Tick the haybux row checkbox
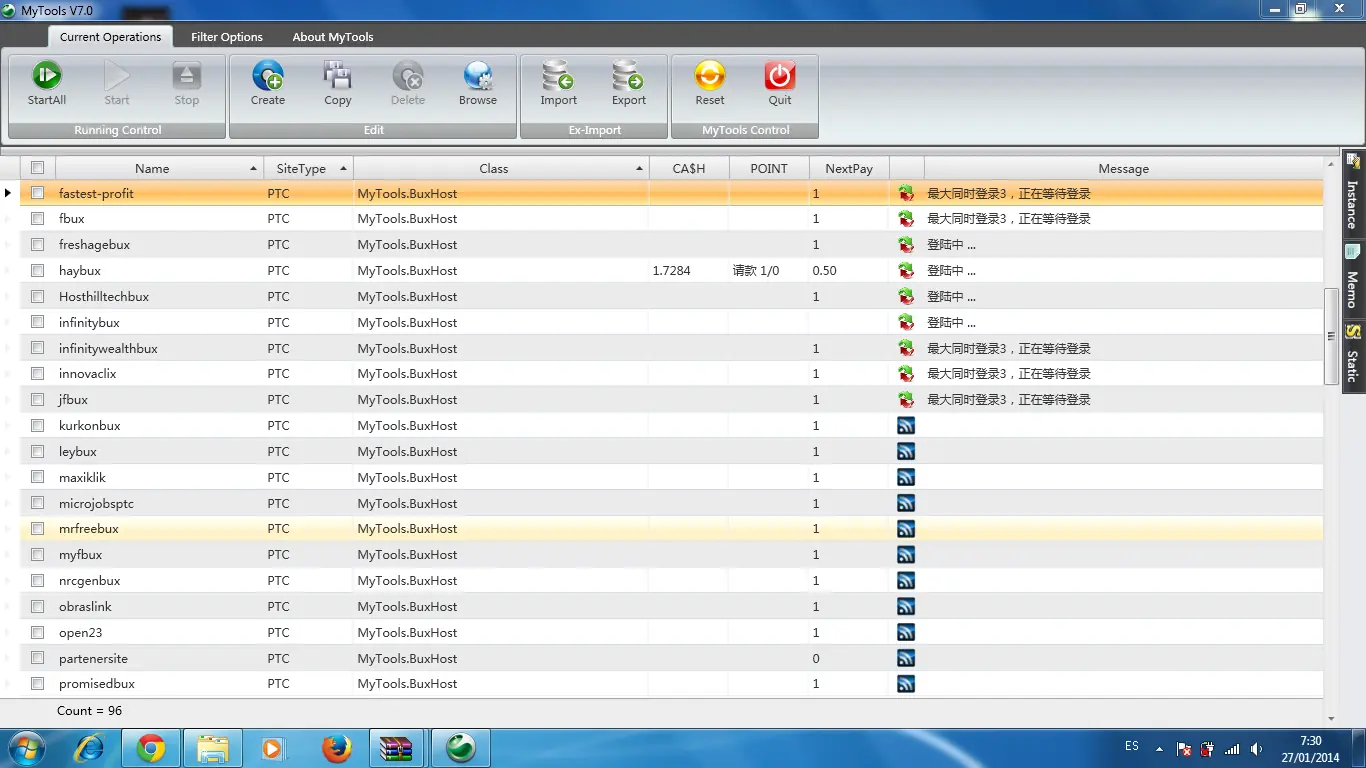This screenshot has width=1366, height=768. coord(37,270)
